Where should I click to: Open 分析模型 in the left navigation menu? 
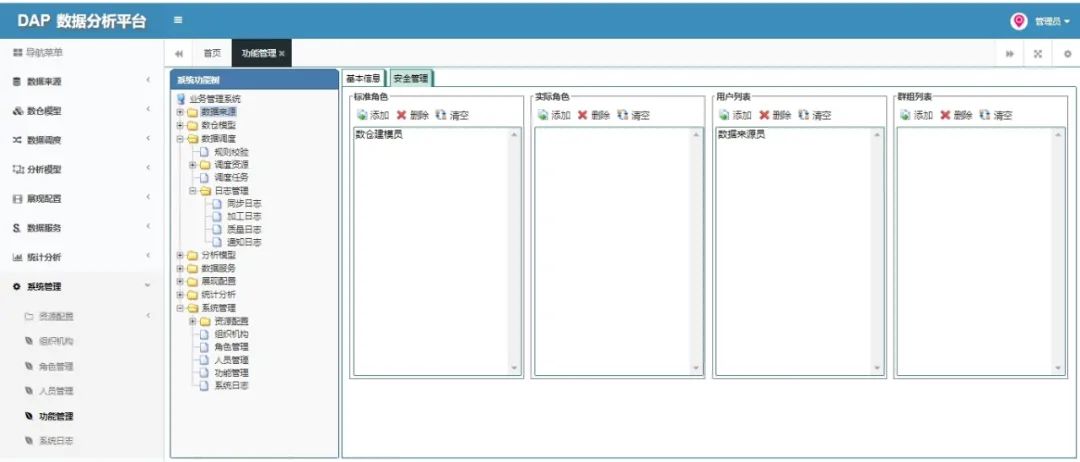tap(82, 169)
